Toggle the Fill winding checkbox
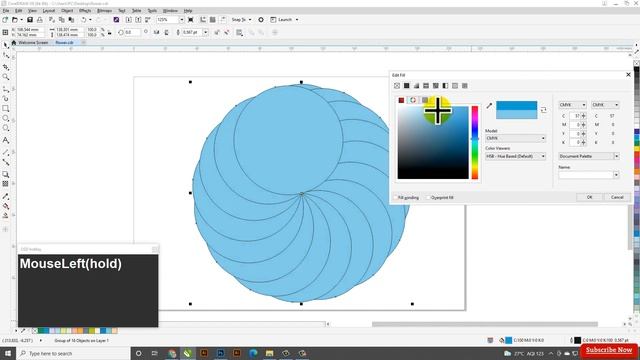 pyautogui.click(x=395, y=198)
